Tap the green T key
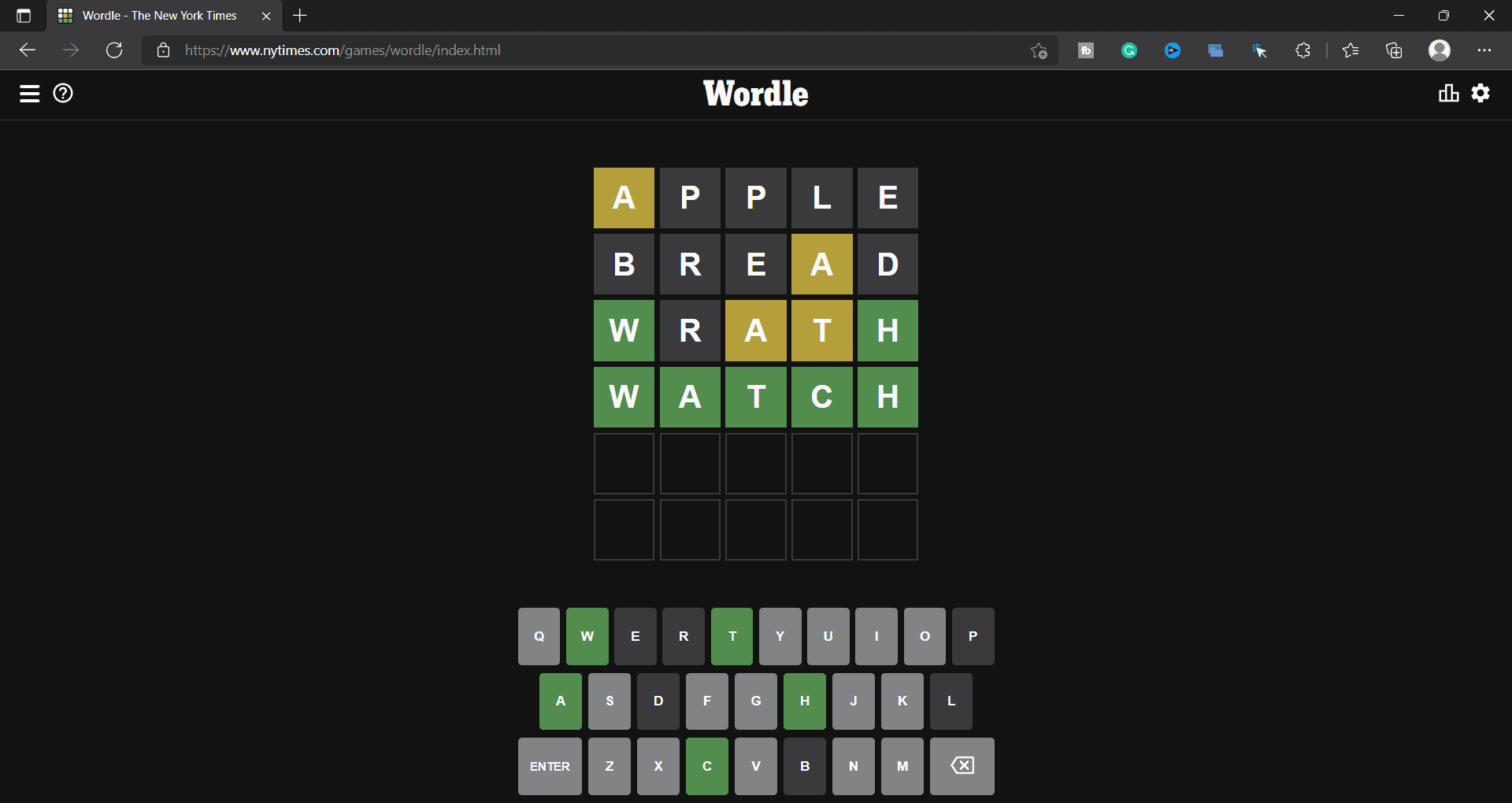This screenshot has height=803, width=1512. click(x=732, y=636)
